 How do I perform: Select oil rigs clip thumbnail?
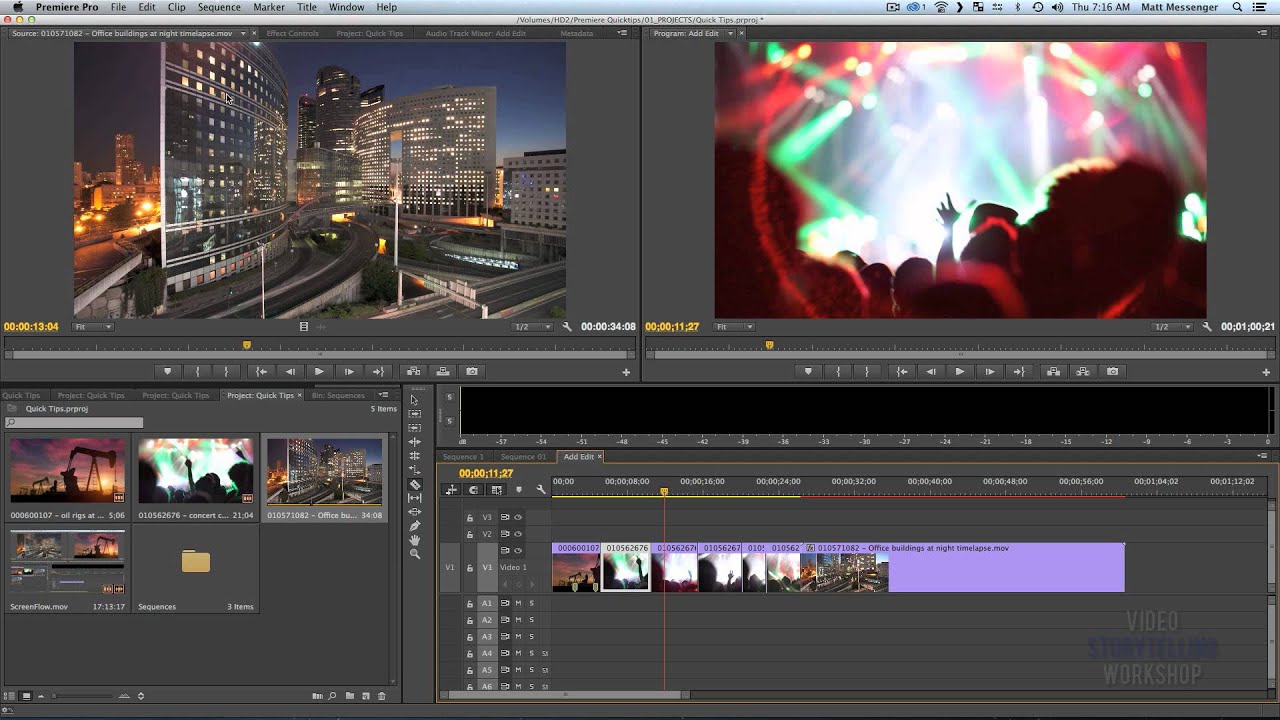point(67,470)
